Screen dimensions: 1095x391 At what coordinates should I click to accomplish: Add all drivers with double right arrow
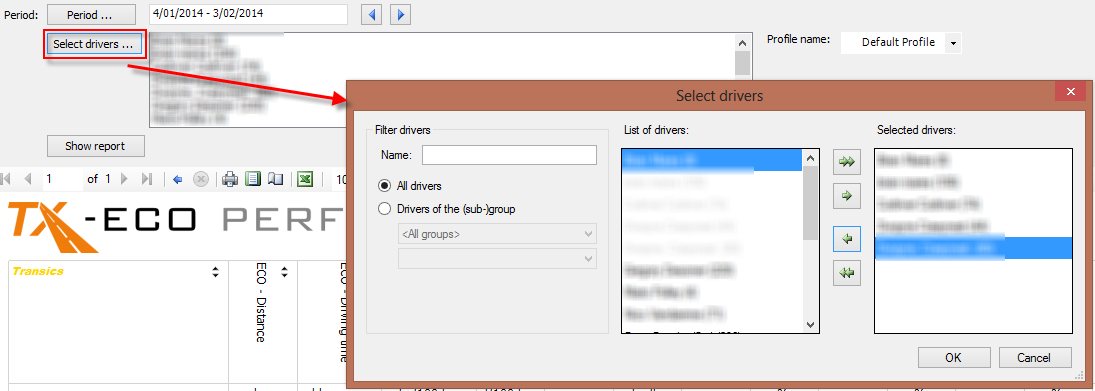pyautogui.click(x=846, y=161)
